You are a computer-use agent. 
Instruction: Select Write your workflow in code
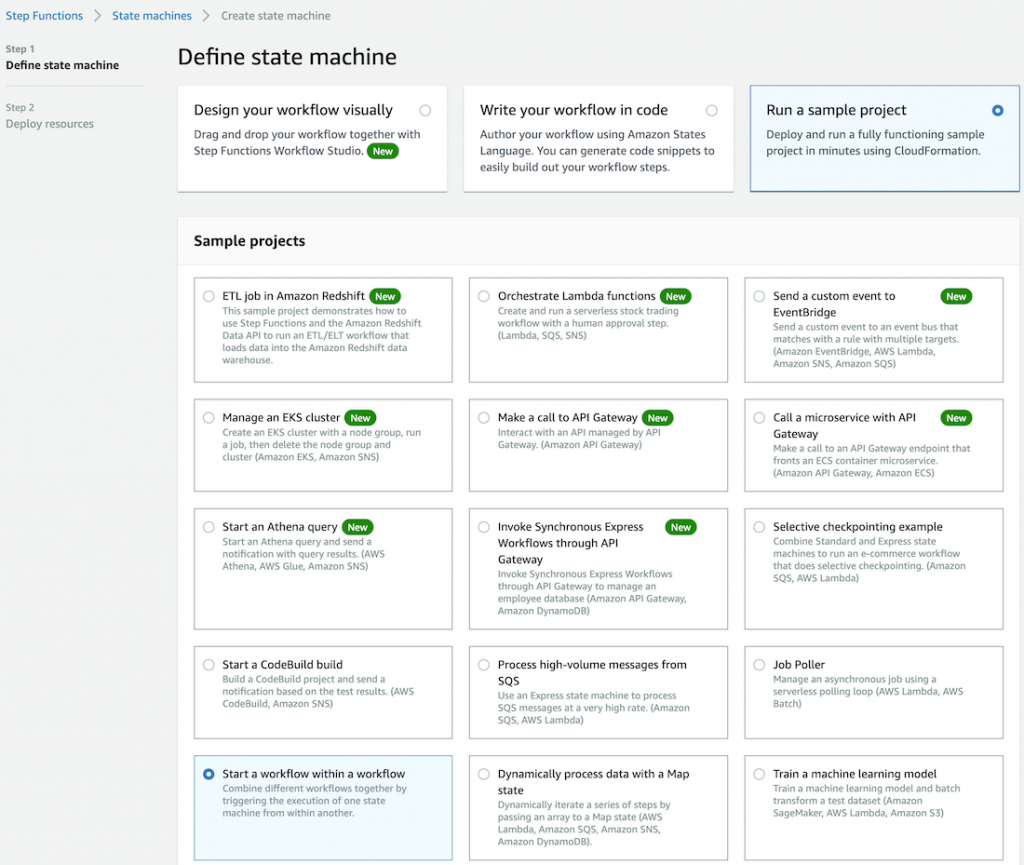[711, 111]
